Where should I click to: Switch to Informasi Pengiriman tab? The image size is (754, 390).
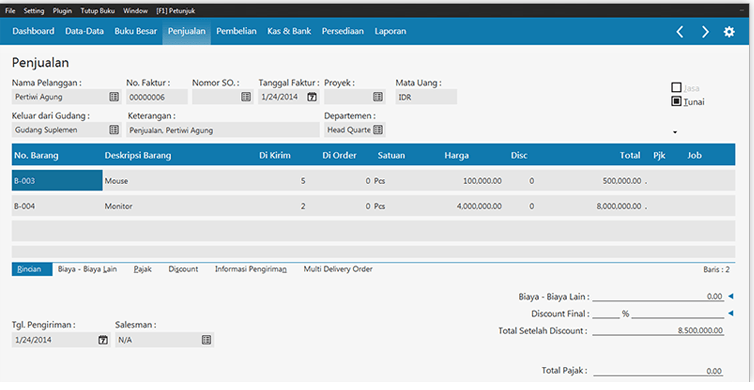click(x=251, y=269)
